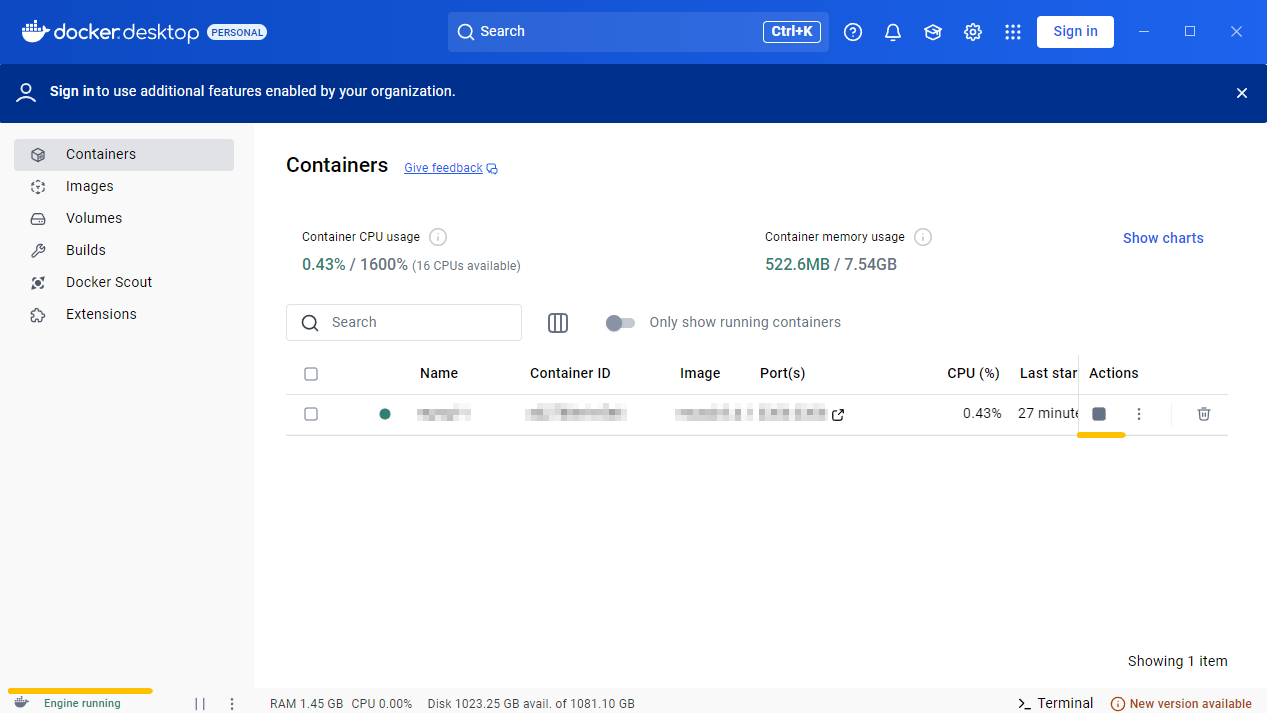Image resolution: width=1267 pixels, height=713 pixels.
Task: Toggle Only show running containers
Action: pyautogui.click(x=620, y=323)
